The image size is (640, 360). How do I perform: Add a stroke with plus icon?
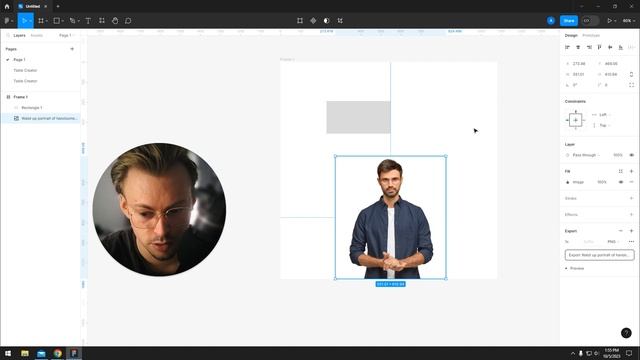pyautogui.click(x=631, y=198)
